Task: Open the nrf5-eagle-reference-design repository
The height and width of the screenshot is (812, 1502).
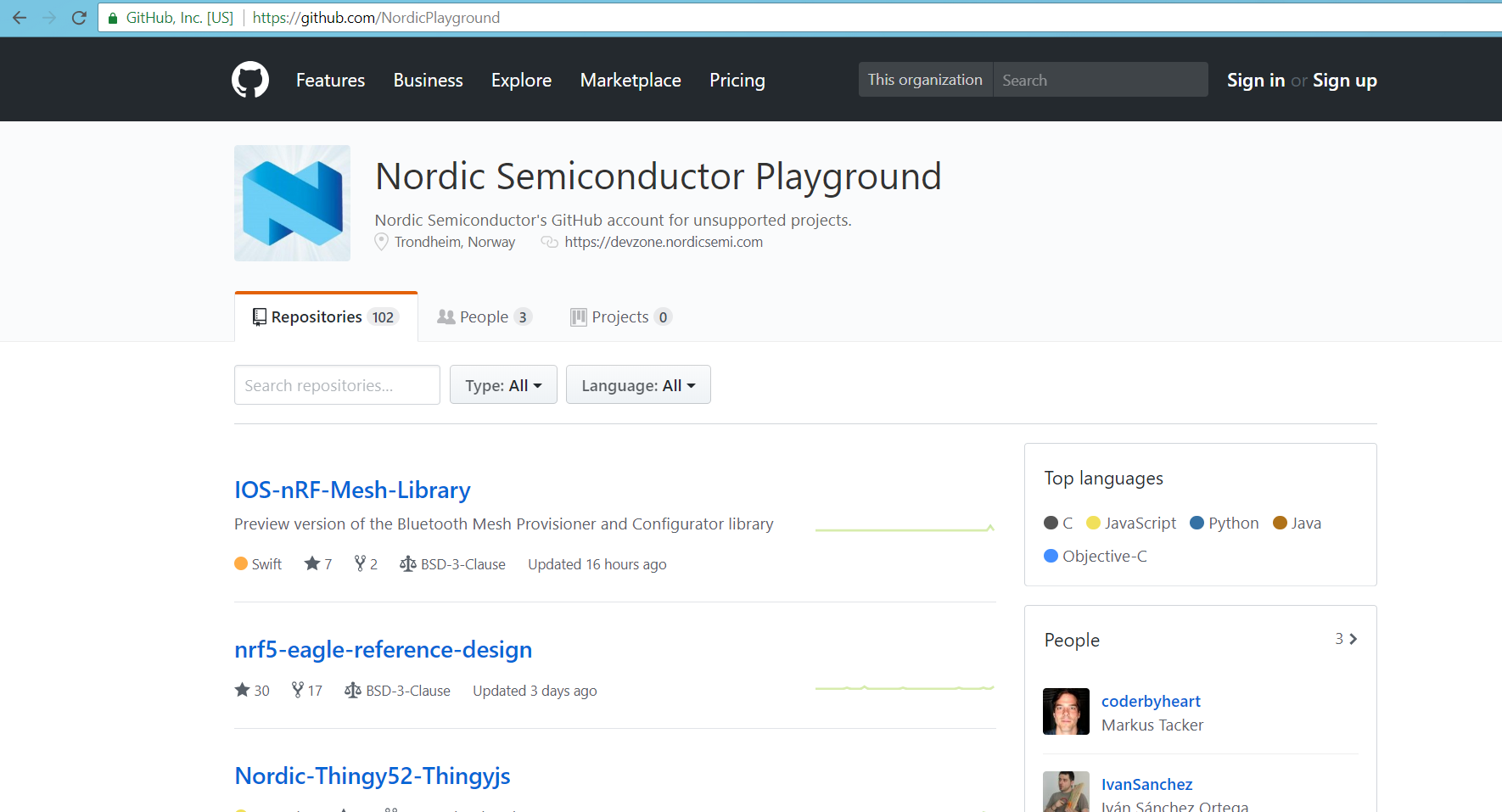Action: [x=384, y=649]
